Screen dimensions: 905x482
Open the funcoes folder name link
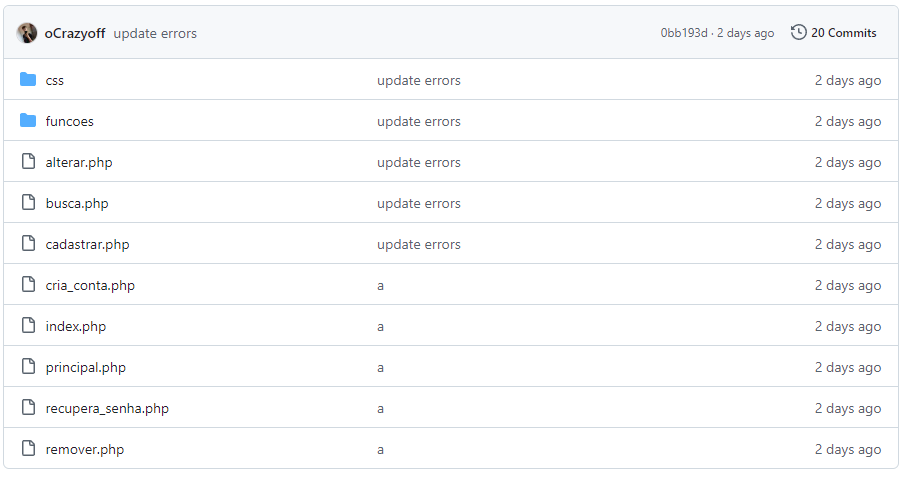pos(69,121)
